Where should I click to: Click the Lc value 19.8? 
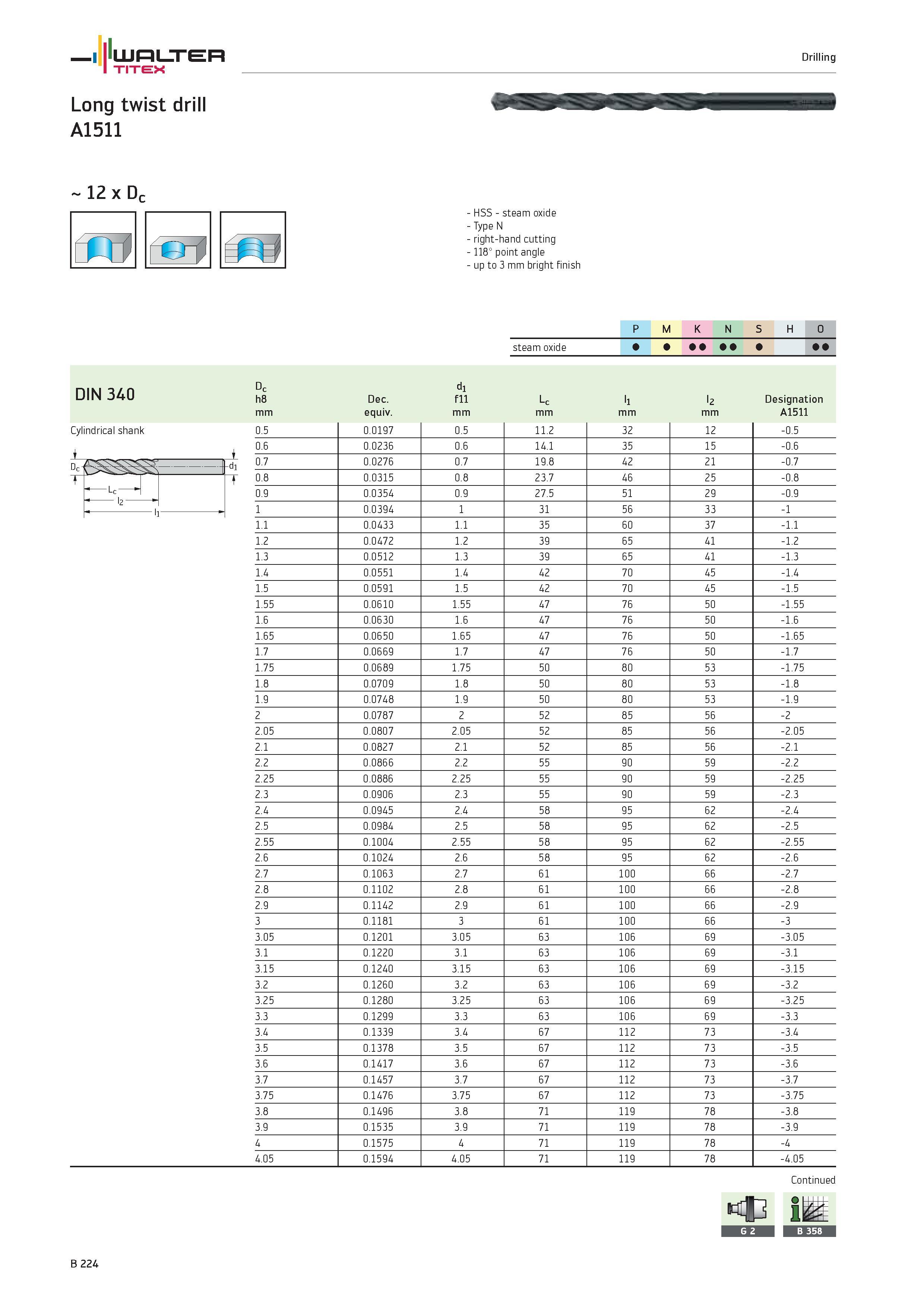(x=544, y=462)
